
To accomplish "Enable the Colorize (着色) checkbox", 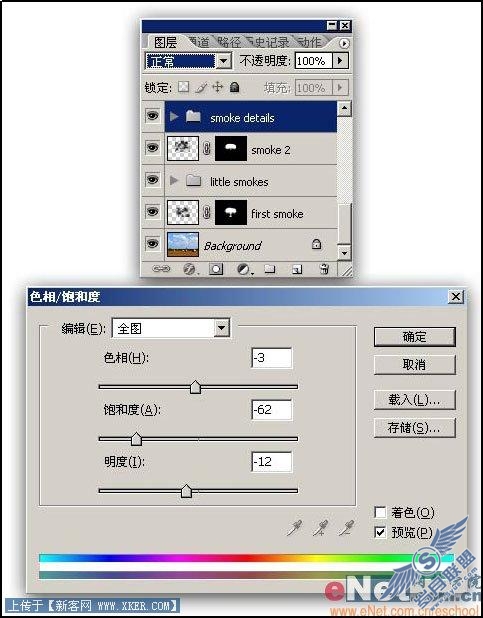I will (380, 512).
